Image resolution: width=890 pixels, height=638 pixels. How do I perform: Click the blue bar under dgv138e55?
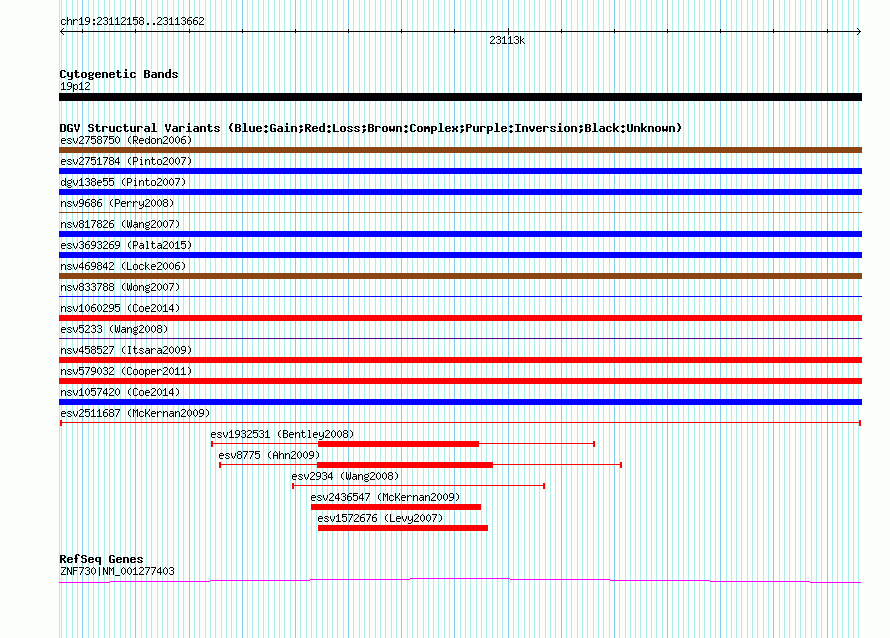pyautogui.click(x=460, y=192)
